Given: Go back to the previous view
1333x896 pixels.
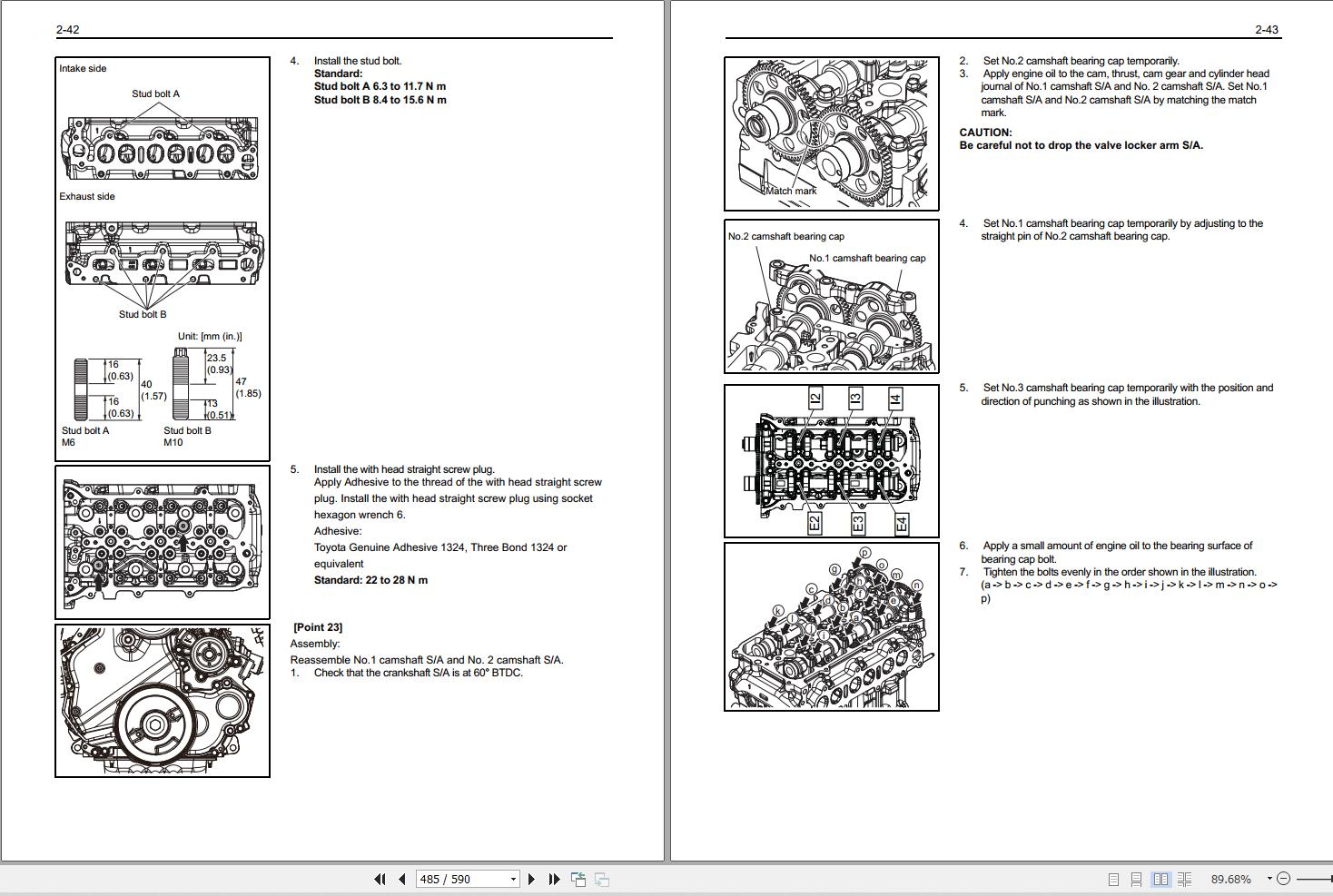Looking at the screenshot, I should pyautogui.click(x=578, y=879).
